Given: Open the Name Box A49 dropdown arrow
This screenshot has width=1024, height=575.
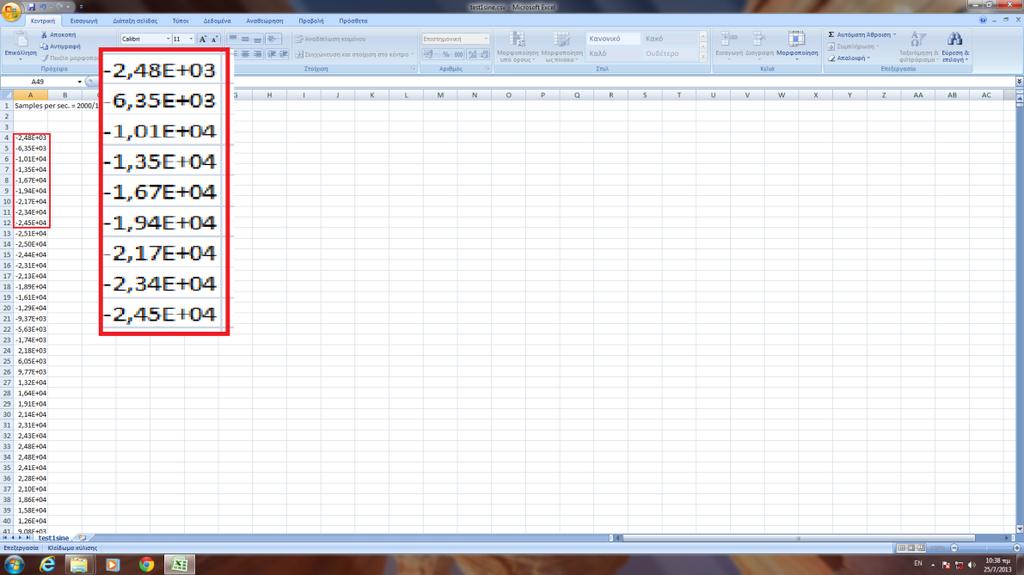Looking at the screenshot, I should (x=80, y=82).
